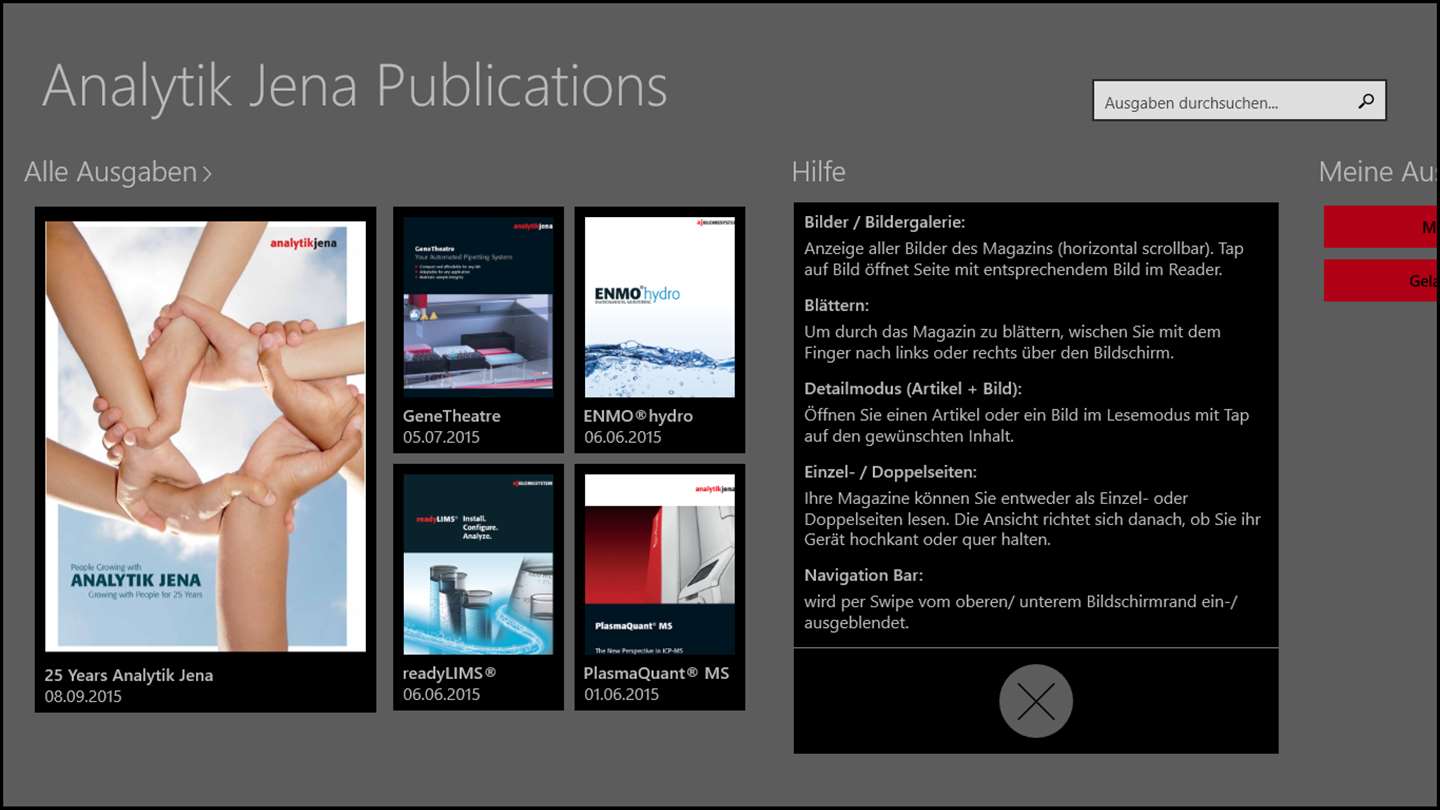Select the 25 Years Analytik Jena title
The image size is (1440, 810).
pyautogui.click(x=129, y=675)
